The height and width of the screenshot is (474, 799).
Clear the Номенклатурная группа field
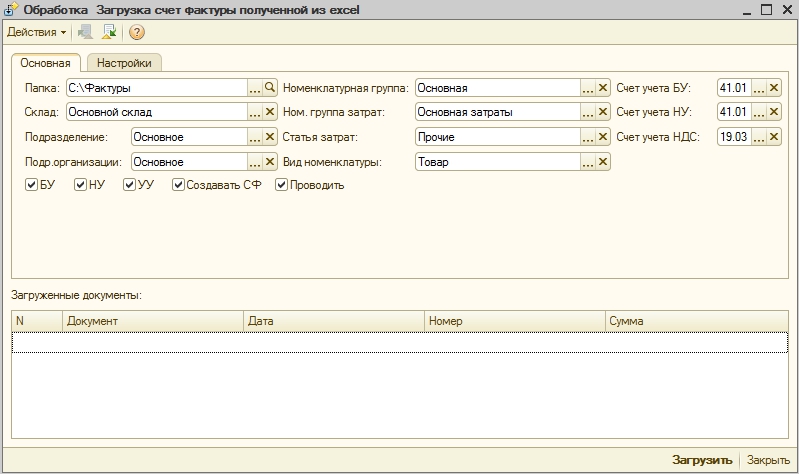click(603, 88)
